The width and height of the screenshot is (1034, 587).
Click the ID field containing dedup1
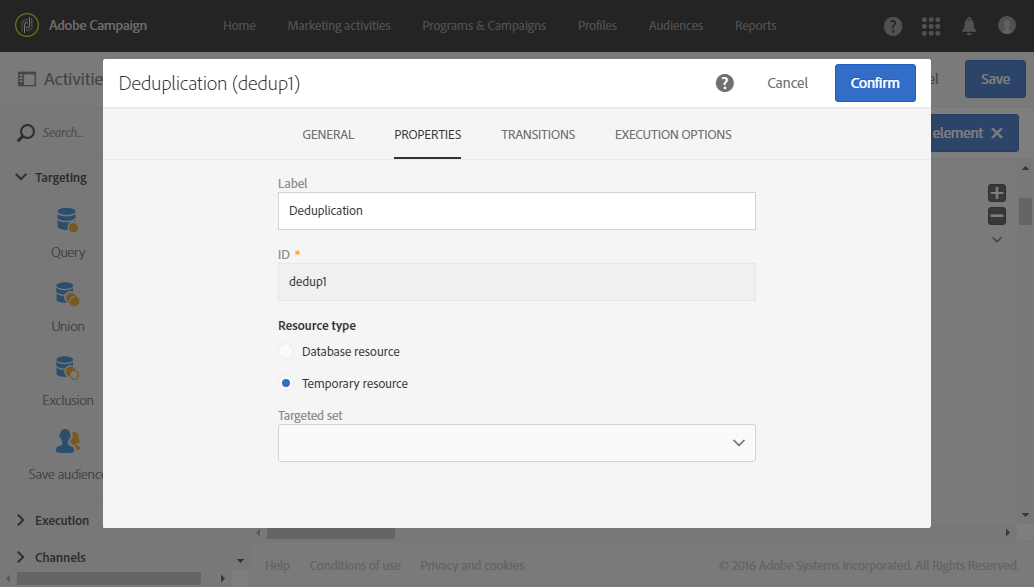(516, 282)
